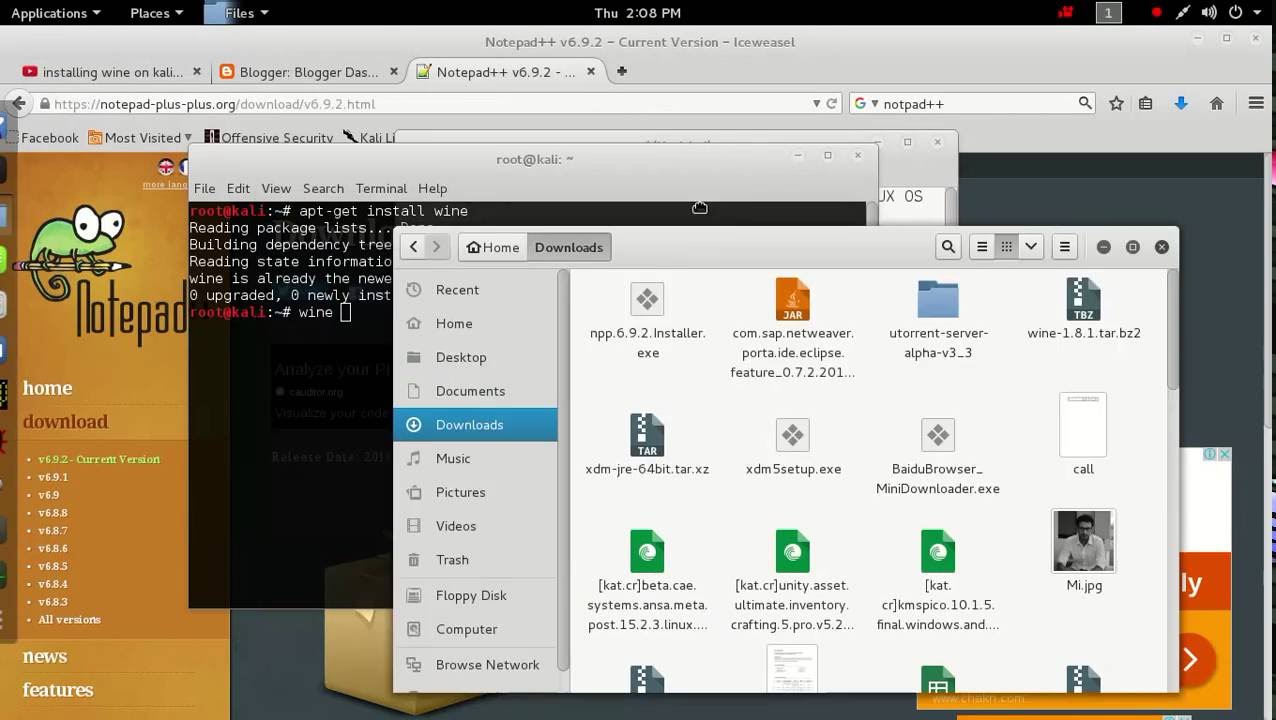Open the terminal File menu
This screenshot has height=720, width=1276.
204,188
